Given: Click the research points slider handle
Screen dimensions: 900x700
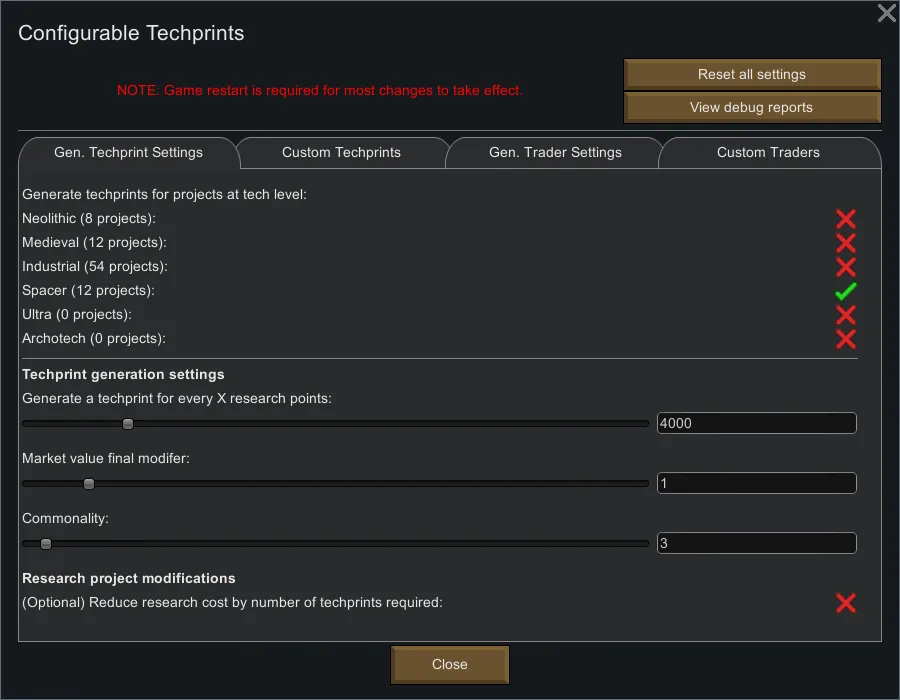Looking at the screenshot, I should (128, 424).
